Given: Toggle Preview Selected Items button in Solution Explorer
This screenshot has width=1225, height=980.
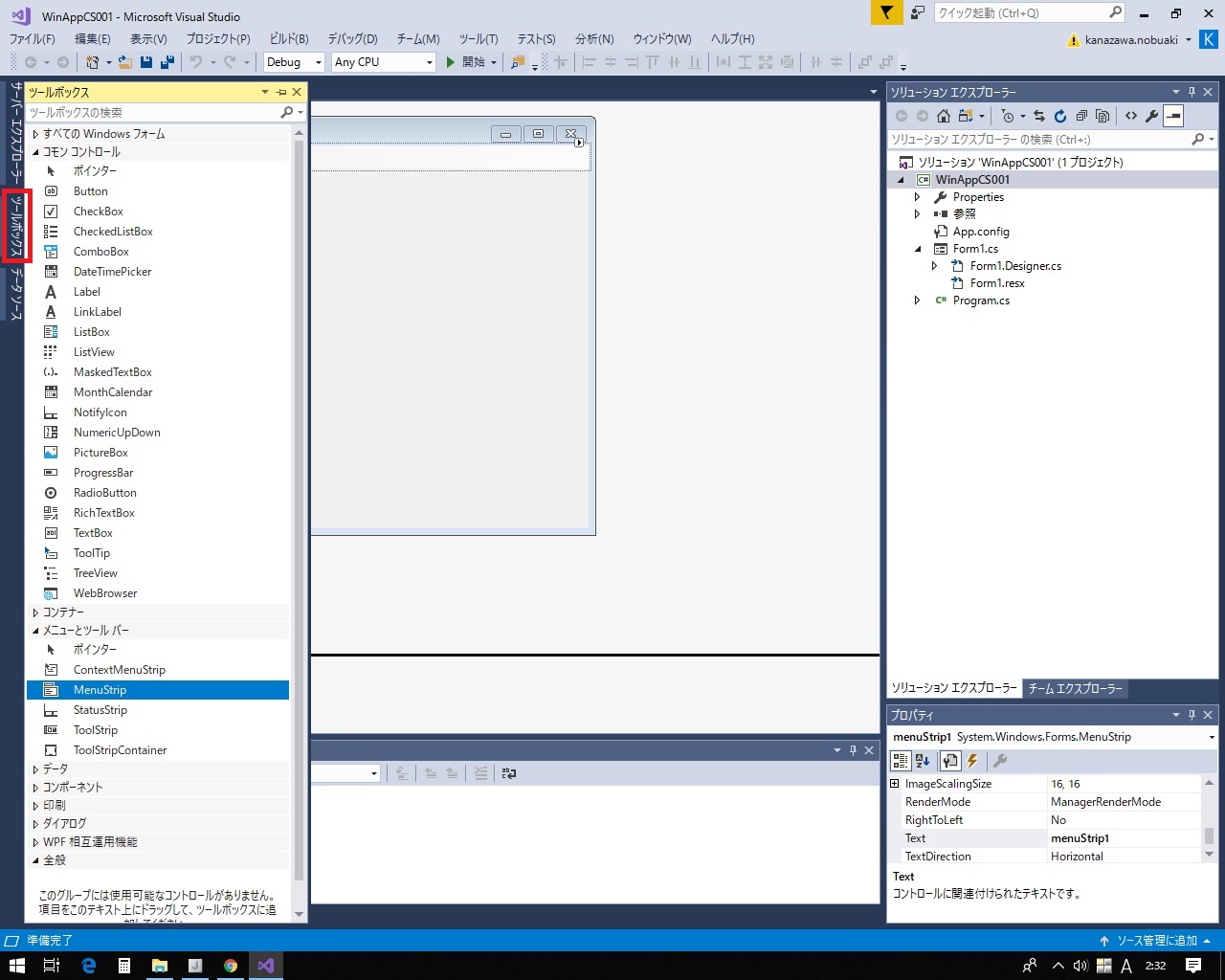Looking at the screenshot, I should 1173,116.
